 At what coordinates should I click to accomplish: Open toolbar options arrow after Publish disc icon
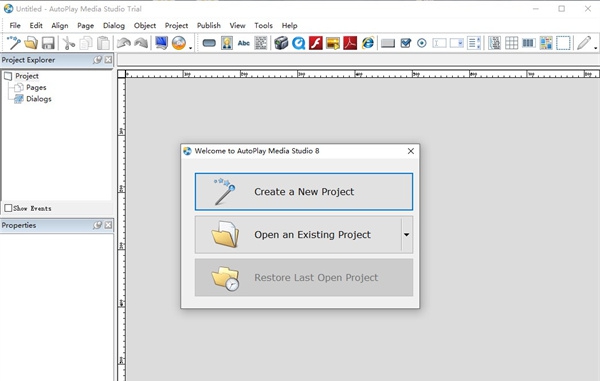(x=190, y=48)
